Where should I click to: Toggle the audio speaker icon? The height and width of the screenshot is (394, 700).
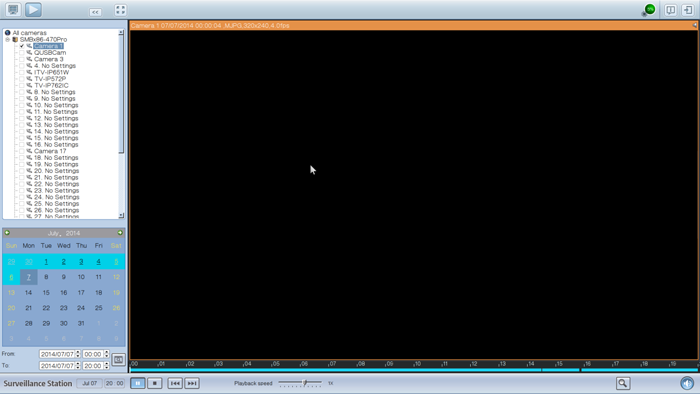(x=687, y=383)
